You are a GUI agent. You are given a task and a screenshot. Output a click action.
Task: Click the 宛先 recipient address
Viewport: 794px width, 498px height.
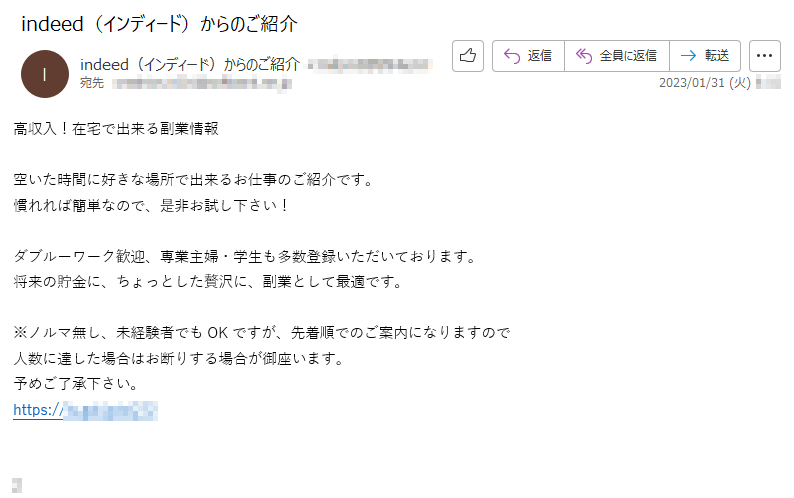tap(202, 84)
